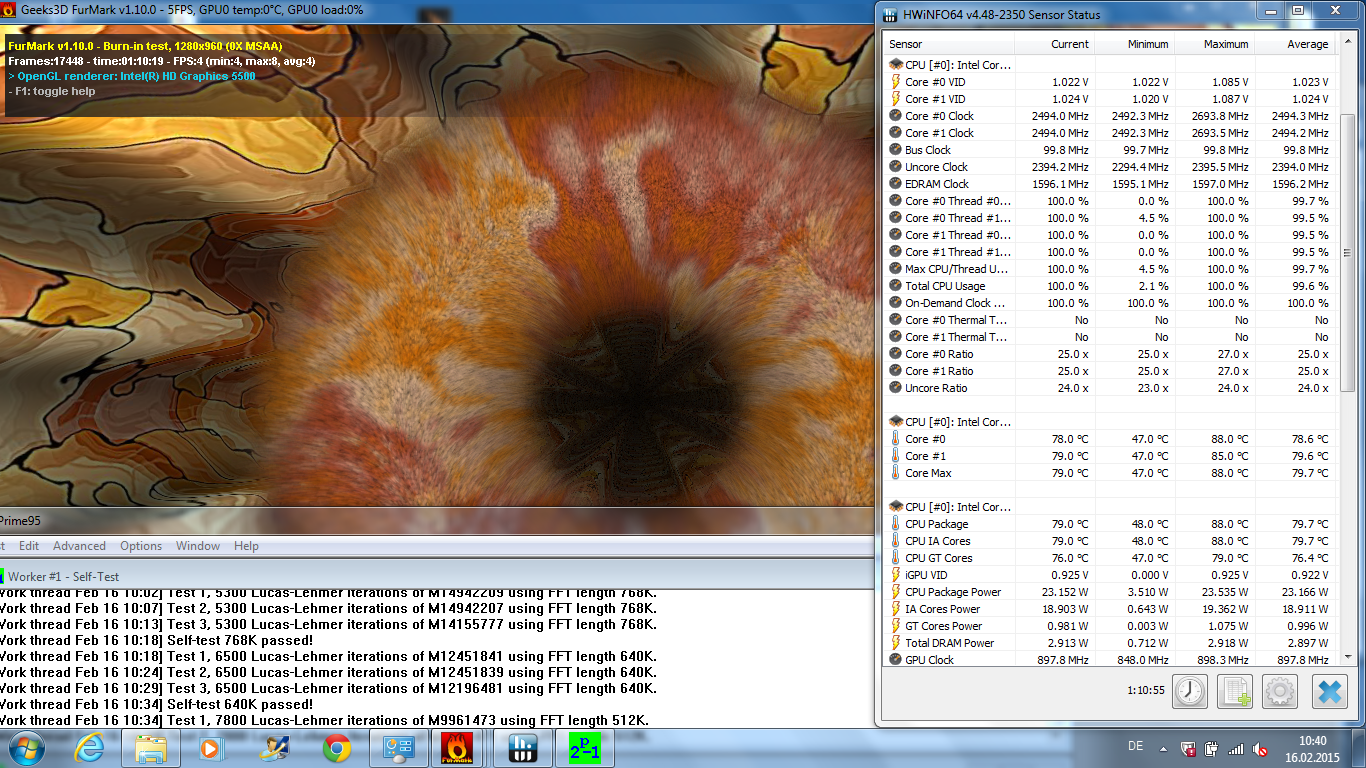Image resolution: width=1366 pixels, height=768 pixels.
Task: Click the power plug icon in system tray
Action: 1212,748
